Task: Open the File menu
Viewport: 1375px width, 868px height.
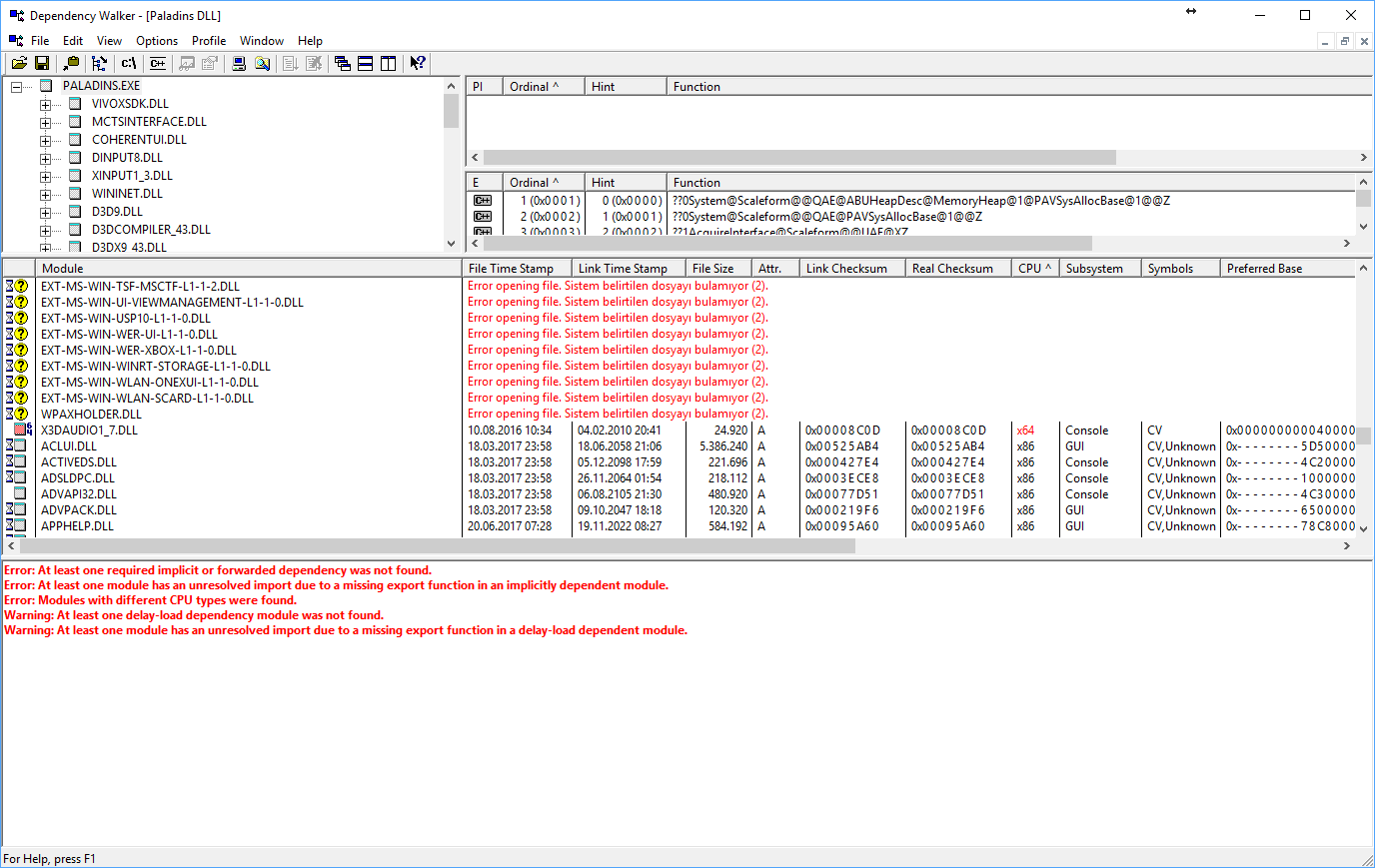Action: click(x=40, y=41)
